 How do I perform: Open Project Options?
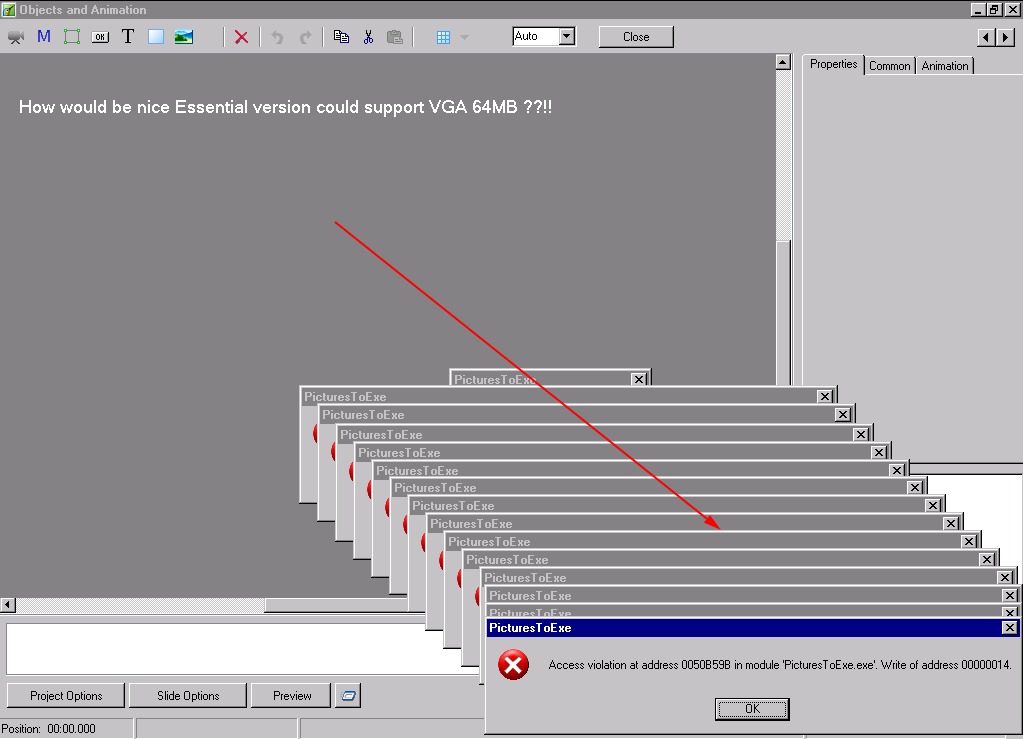(66, 695)
